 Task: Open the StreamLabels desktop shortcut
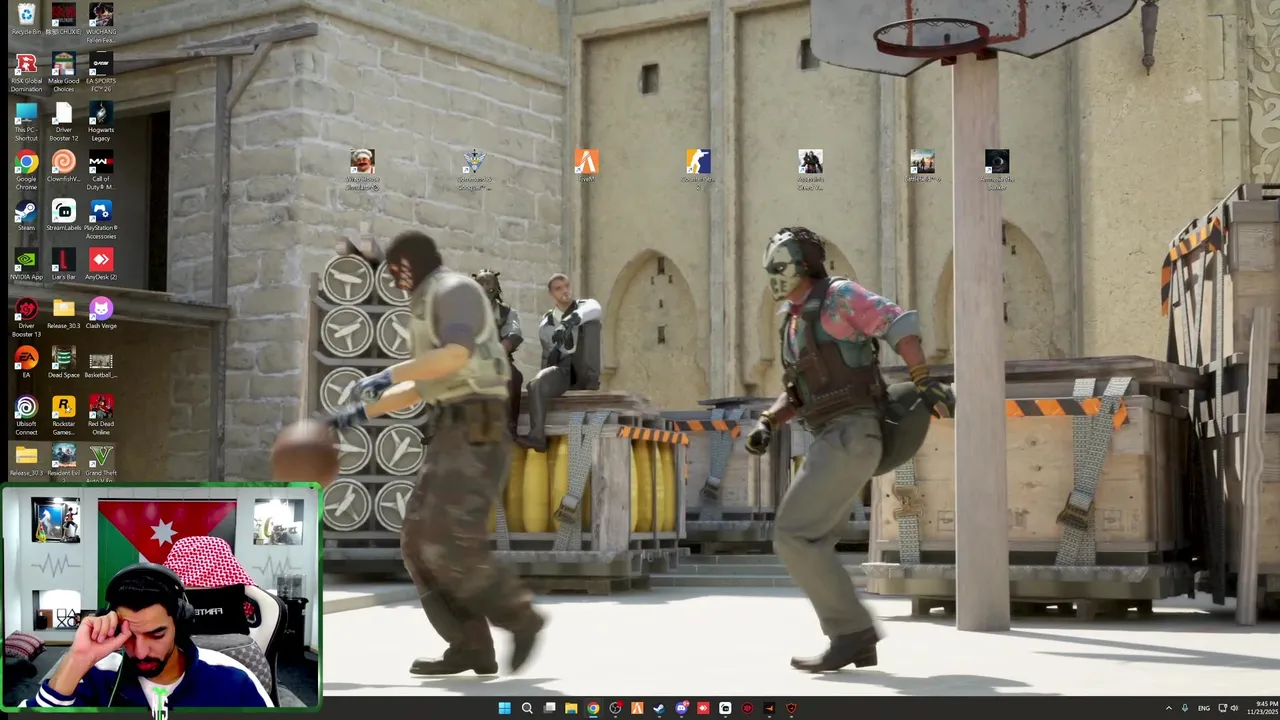63,216
